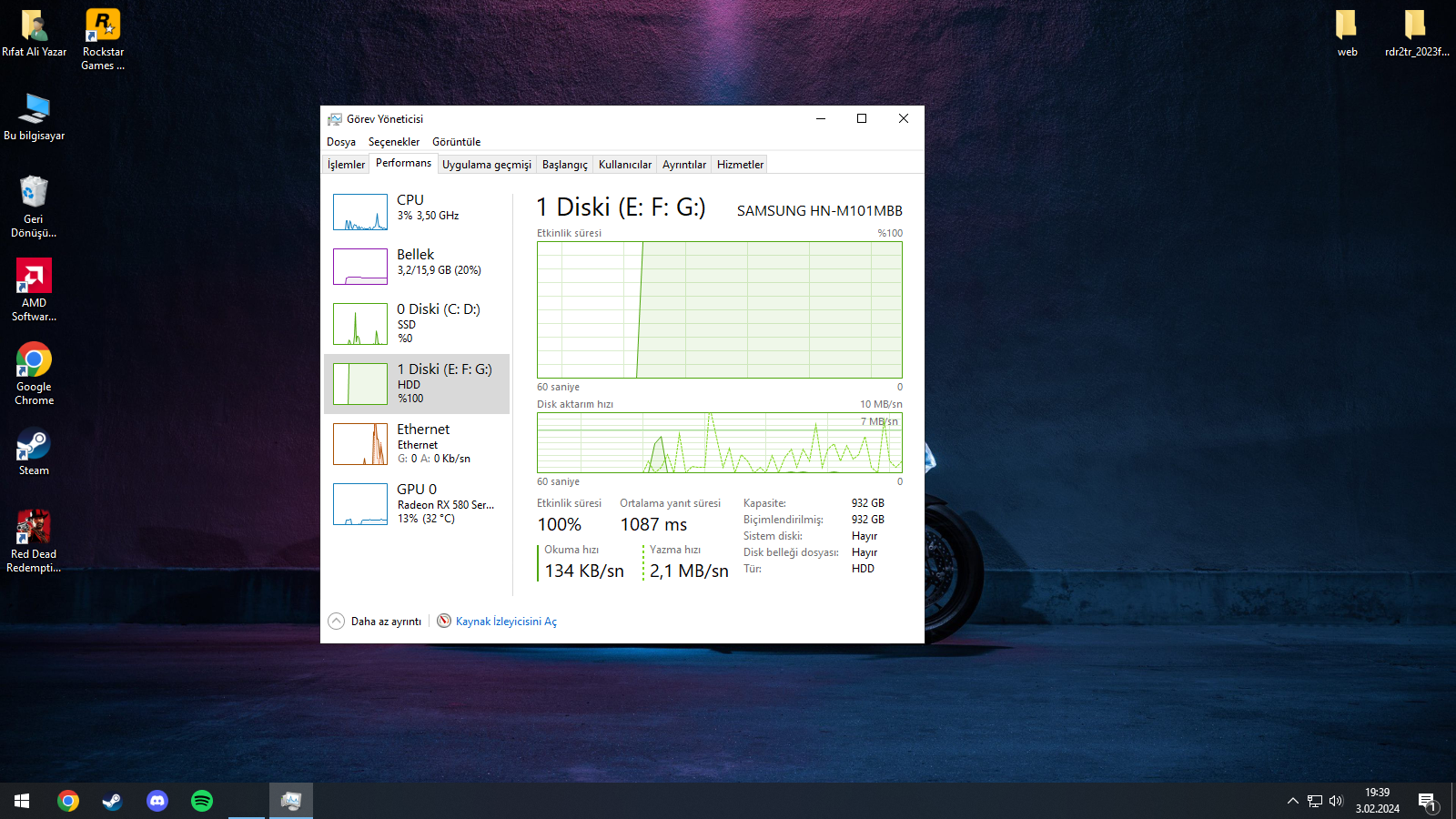Open the Dosya menu
This screenshot has height=819, width=1456.
coord(341,142)
